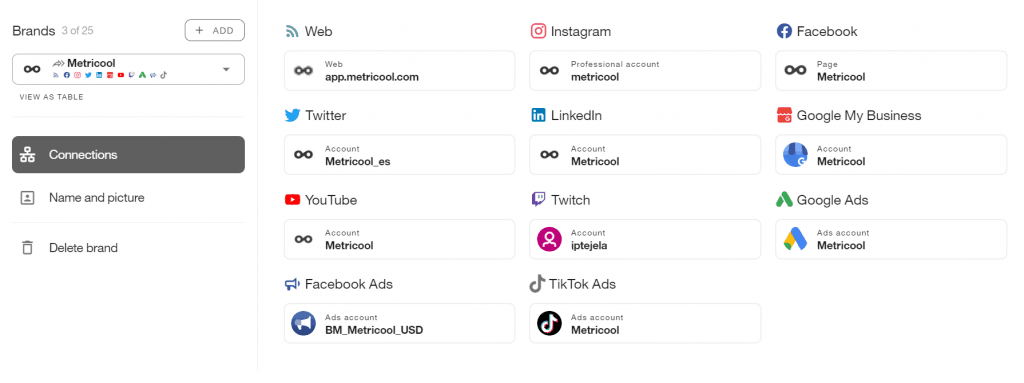
Task: Click the ADD brand button
Action: pos(215,31)
